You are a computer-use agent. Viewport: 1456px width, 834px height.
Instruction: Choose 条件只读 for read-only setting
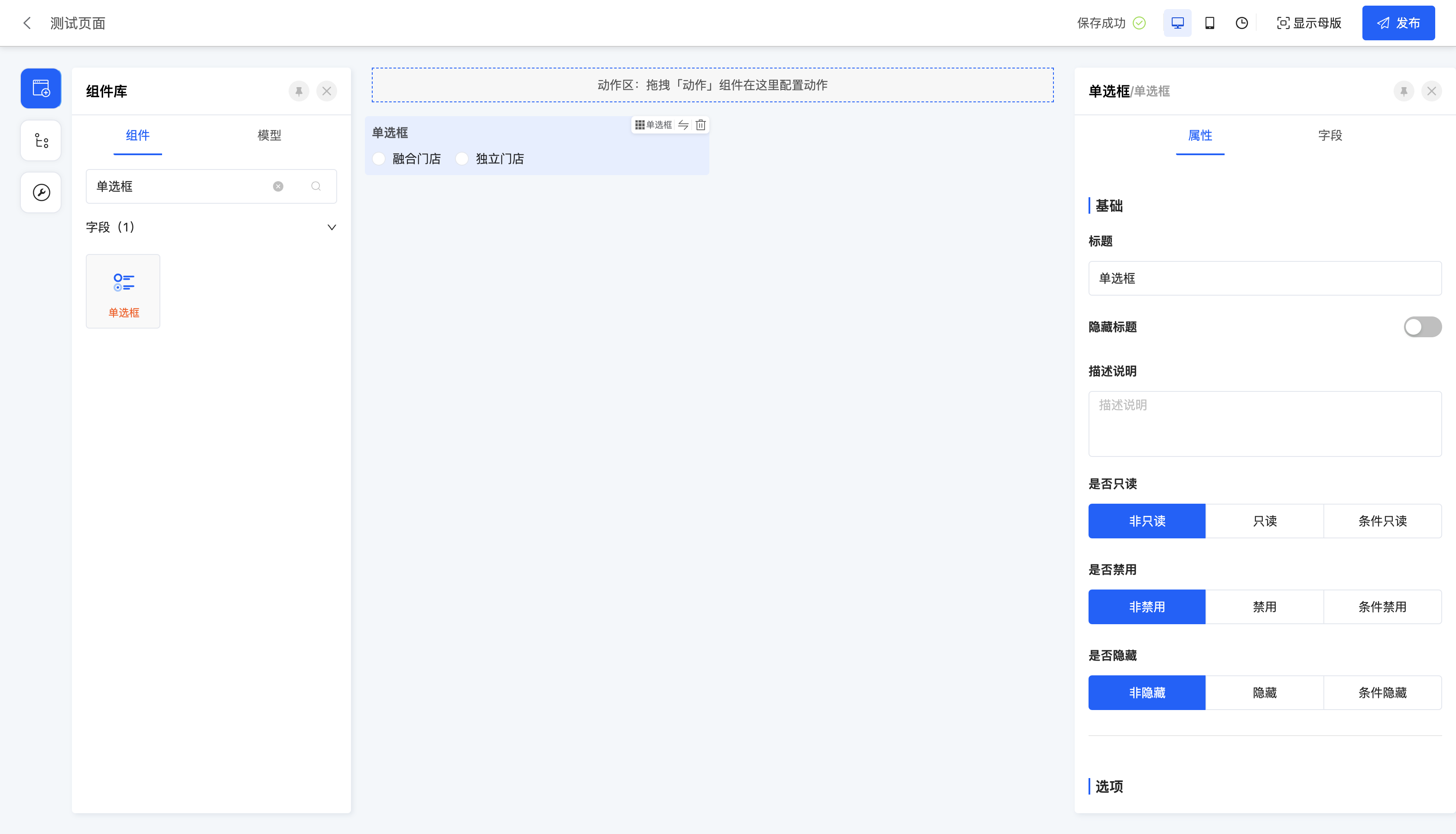1382,521
